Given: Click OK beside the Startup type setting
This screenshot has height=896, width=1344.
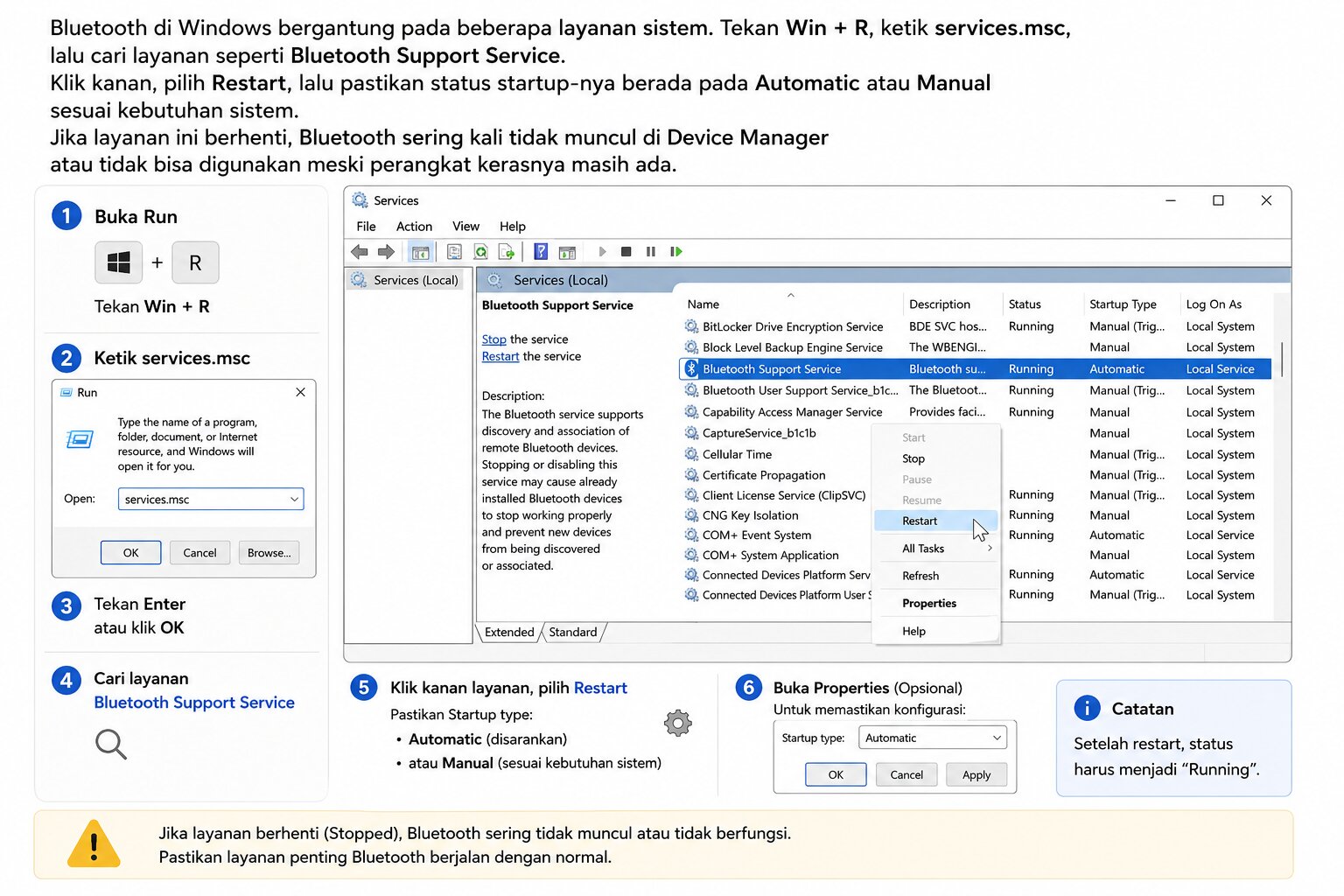Looking at the screenshot, I should tap(836, 774).
